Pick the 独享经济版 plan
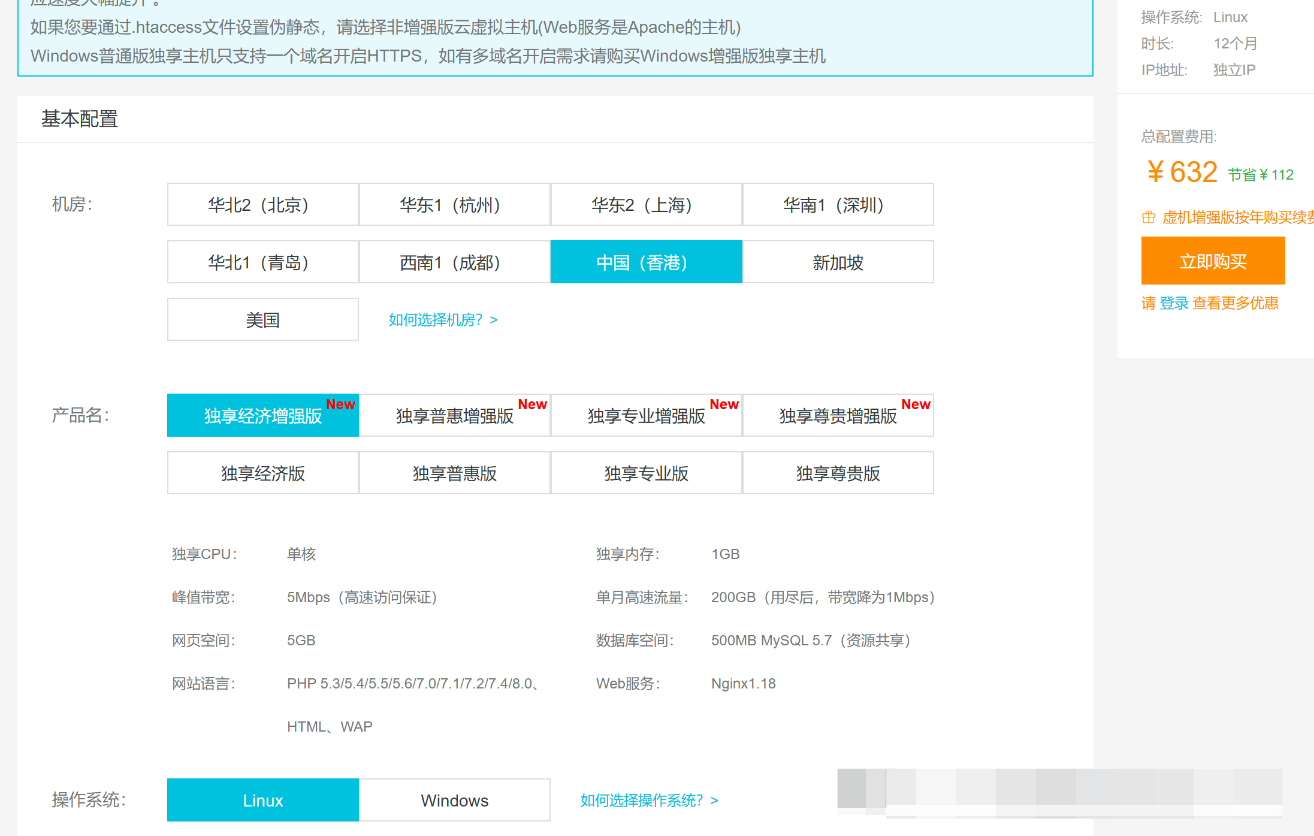This screenshot has height=836, width=1314. tap(262, 472)
